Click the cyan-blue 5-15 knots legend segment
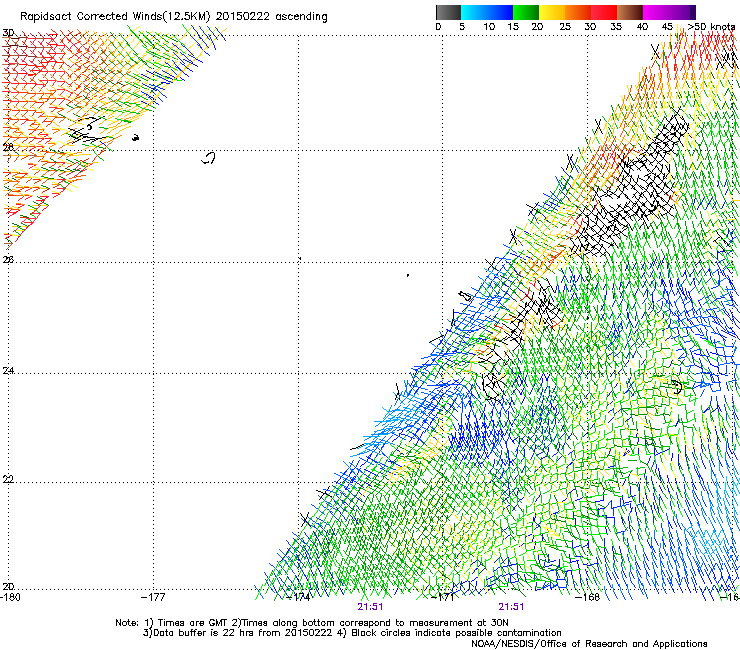 pyautogui.click(x=487, y=12)
